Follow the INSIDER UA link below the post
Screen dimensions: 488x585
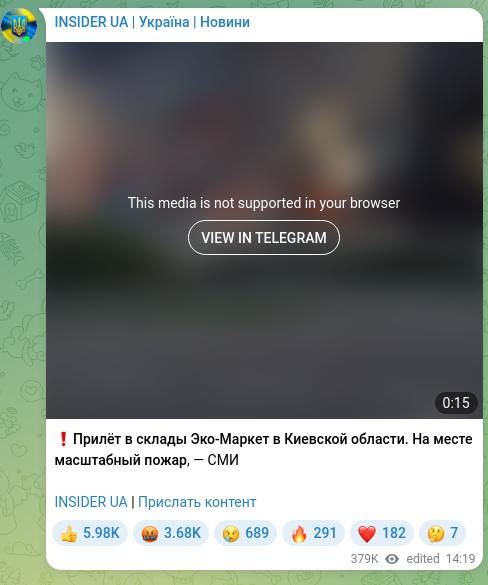(x=91, y=502)
